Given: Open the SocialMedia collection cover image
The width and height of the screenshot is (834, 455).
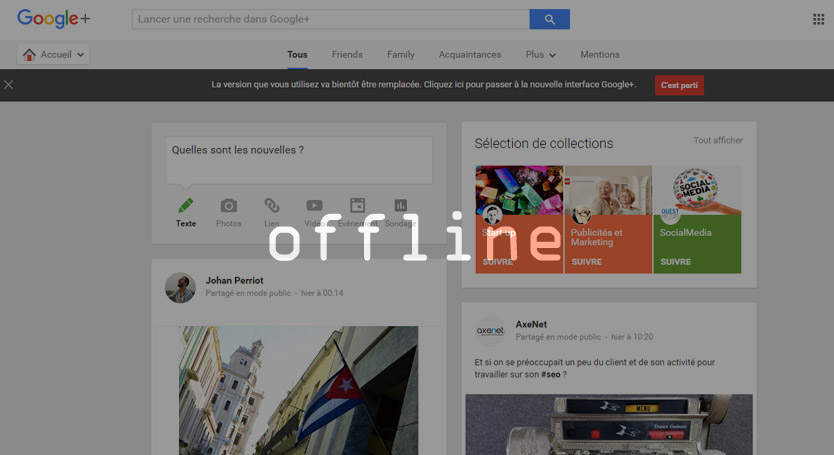Looking at the screenshot, I should [697, 190].
